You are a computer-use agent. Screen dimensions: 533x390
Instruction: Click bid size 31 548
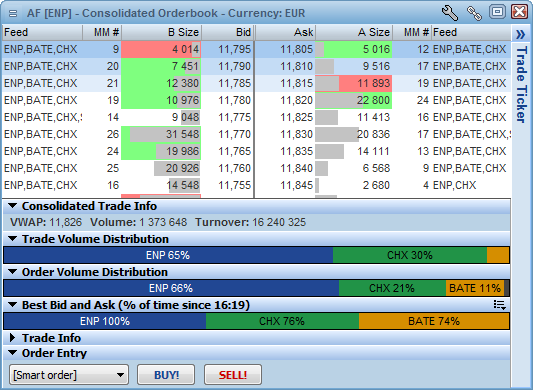pos(183,134)
